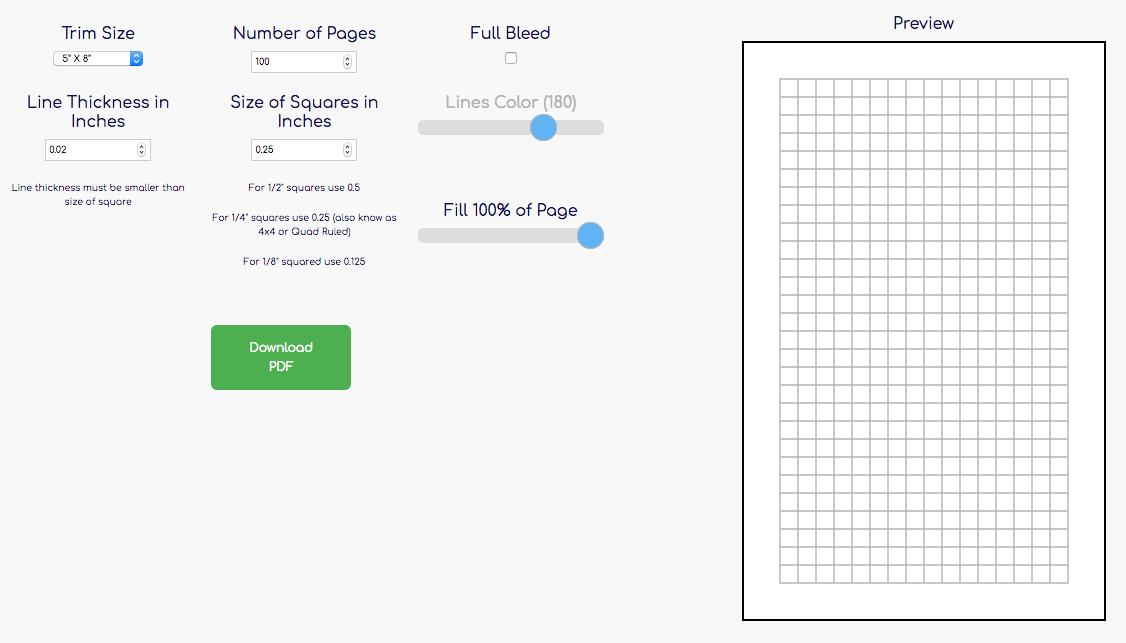Screen dimensions: 1126x643
Task: Decrement Number of Pages with the down stepper
Action: 347,66
